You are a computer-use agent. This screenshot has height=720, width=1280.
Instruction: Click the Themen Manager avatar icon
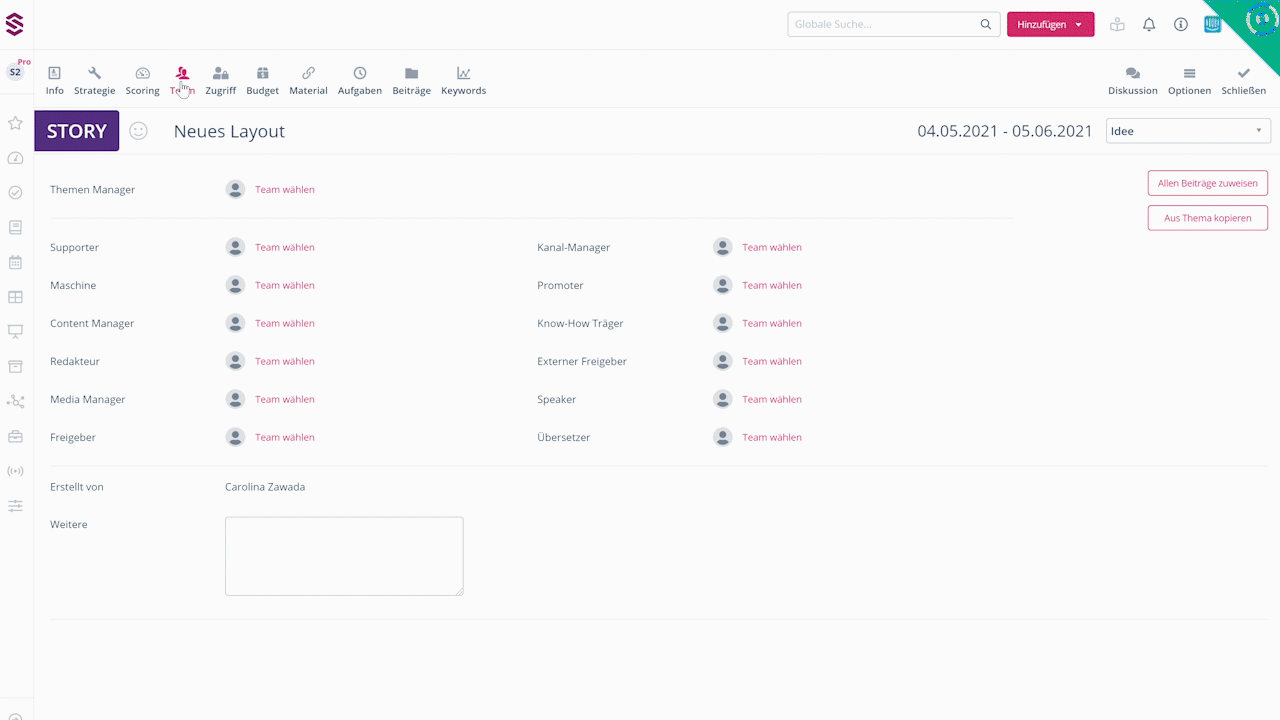tap(235, 189)
